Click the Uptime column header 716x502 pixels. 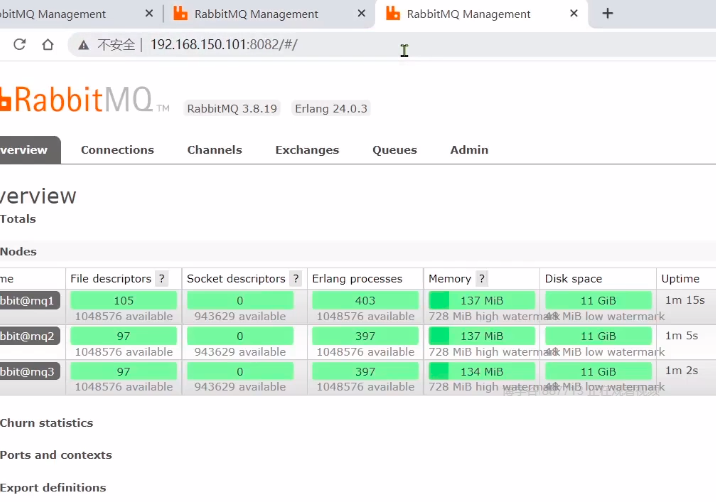(x=680, y=279)
